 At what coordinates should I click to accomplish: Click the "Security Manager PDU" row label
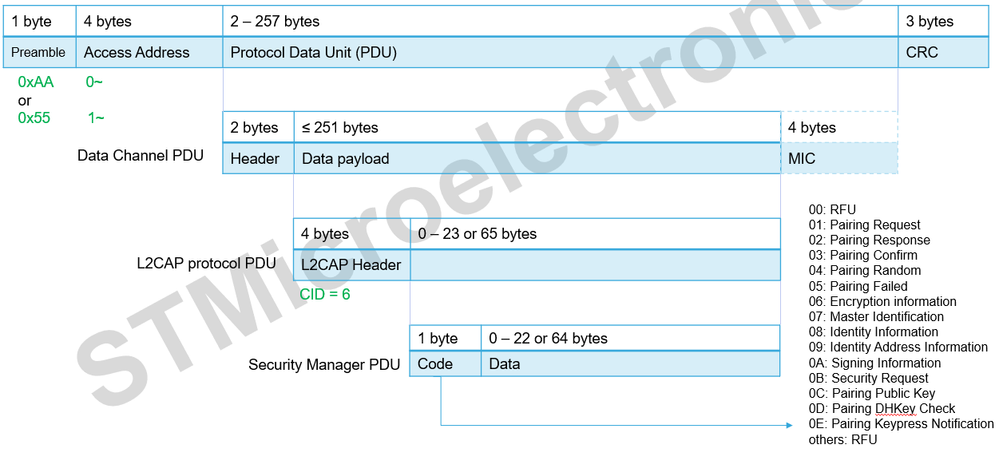[324, 365]
